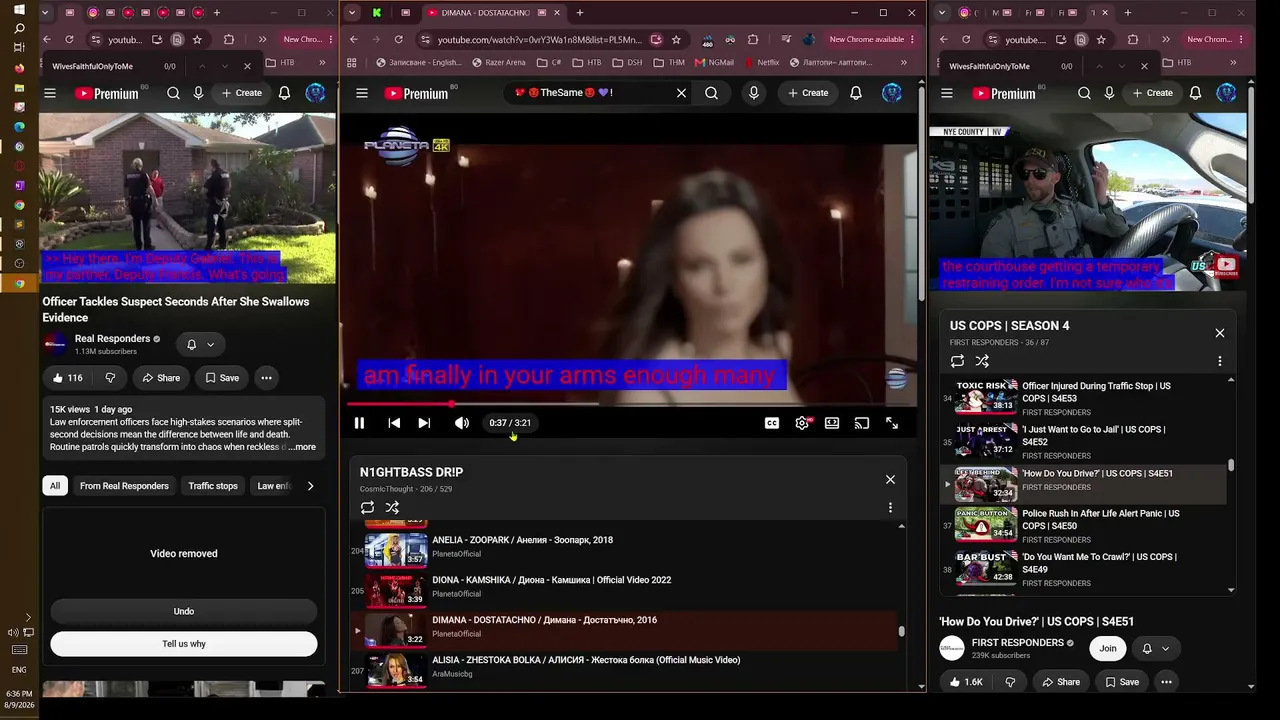
Task: Show more chips with the right arrow
Action: click(x=310, y=486)
